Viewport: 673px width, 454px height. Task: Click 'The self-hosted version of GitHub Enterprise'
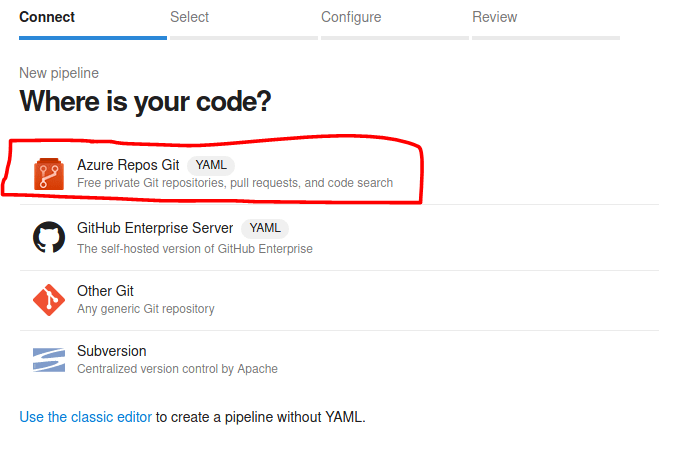(195, 249)
